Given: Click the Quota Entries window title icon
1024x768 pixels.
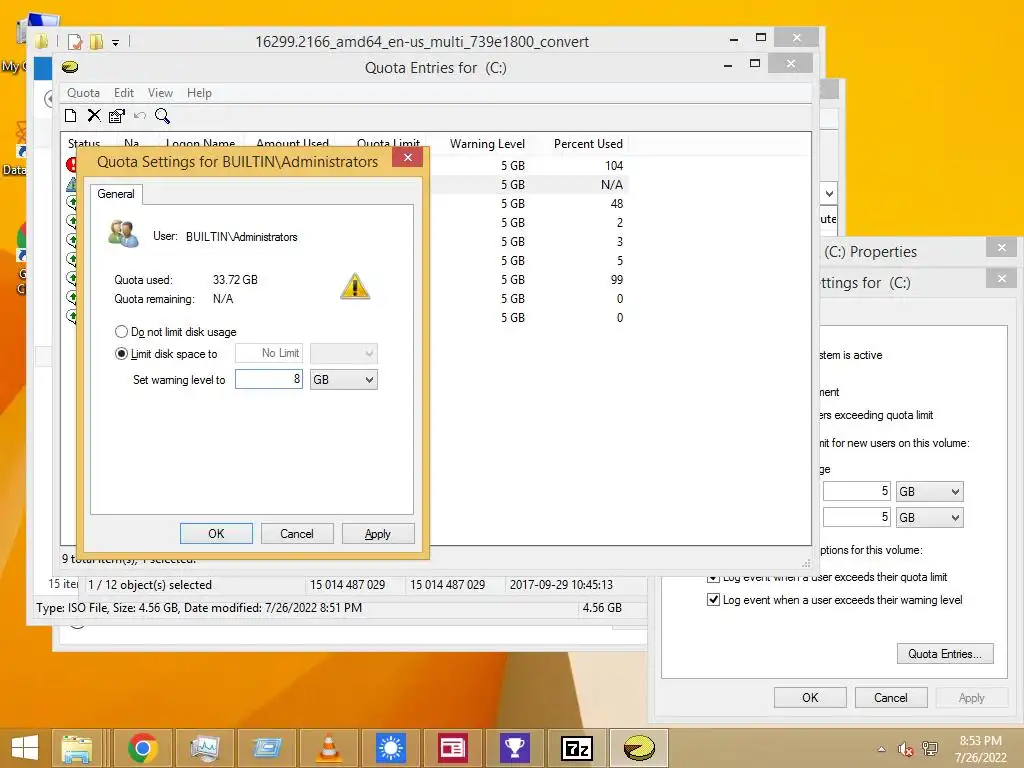Looking at the screenshot, I should point(70,67).
